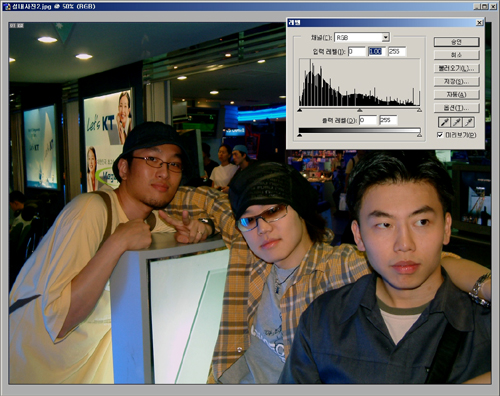
Task: Click the input level highlight field showing 255
Action: tap(397, 51)
